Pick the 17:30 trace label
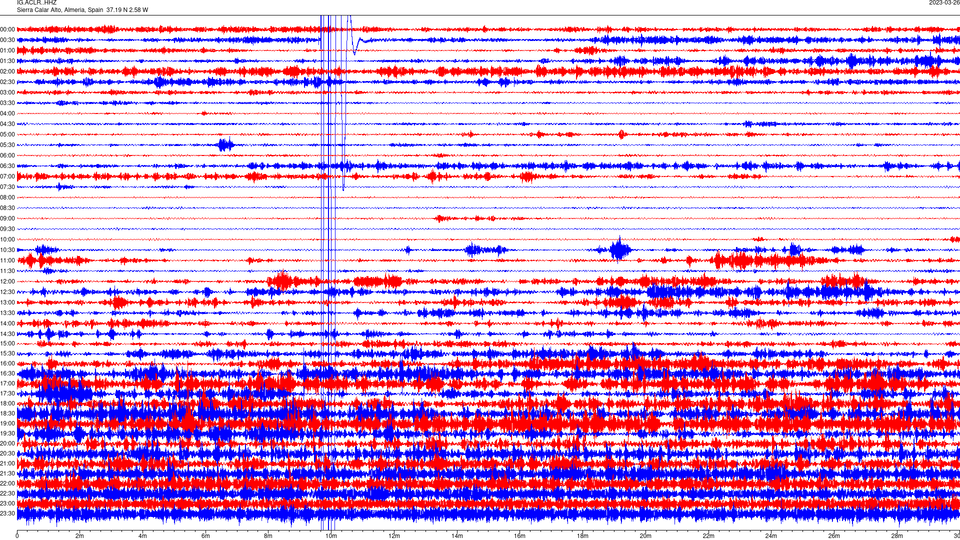Viewport: 960px width, 540px height. point(7,394)
